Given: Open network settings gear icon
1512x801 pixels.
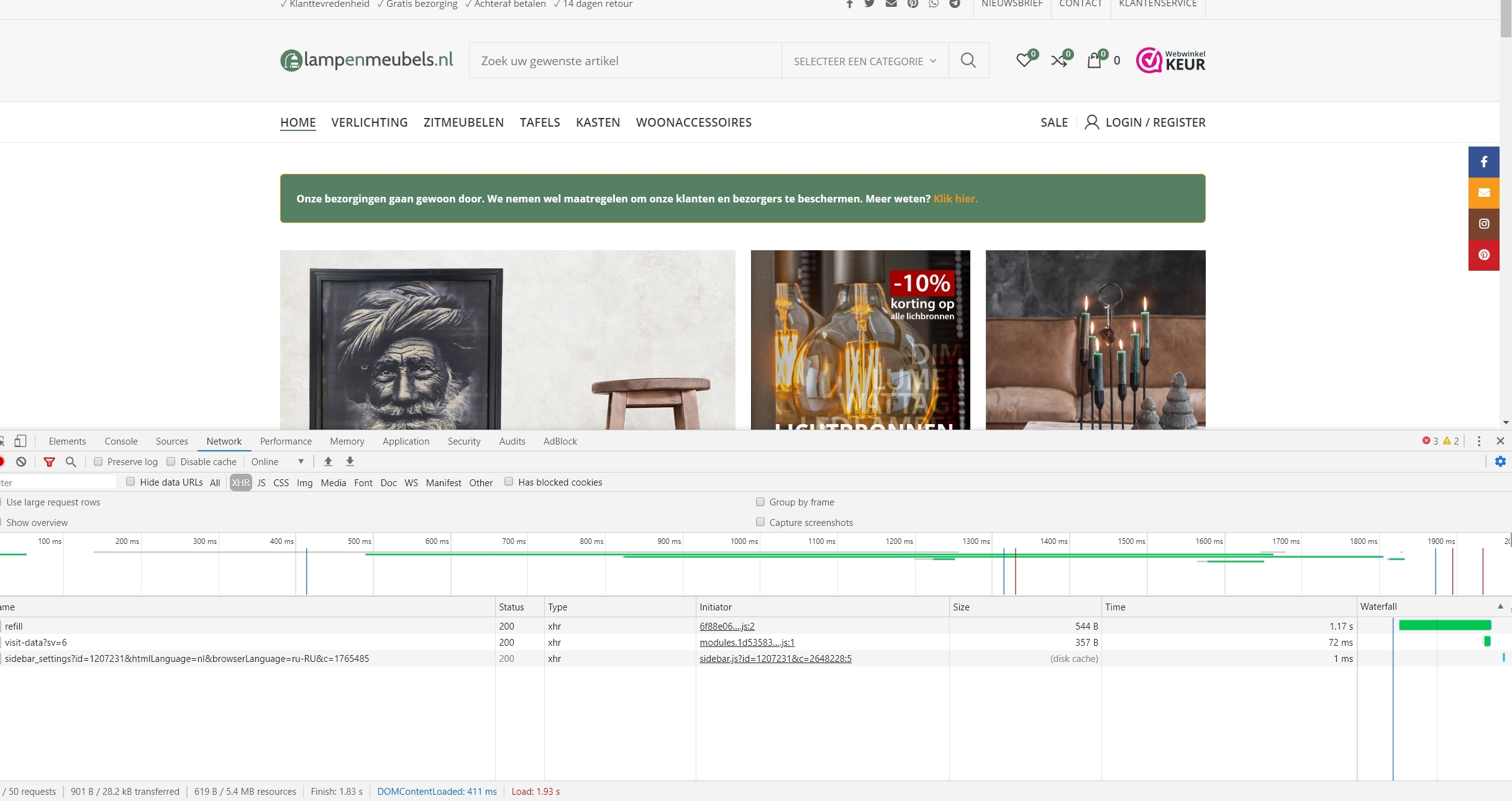Looking at the screenshot, I should click(1500, 461).
